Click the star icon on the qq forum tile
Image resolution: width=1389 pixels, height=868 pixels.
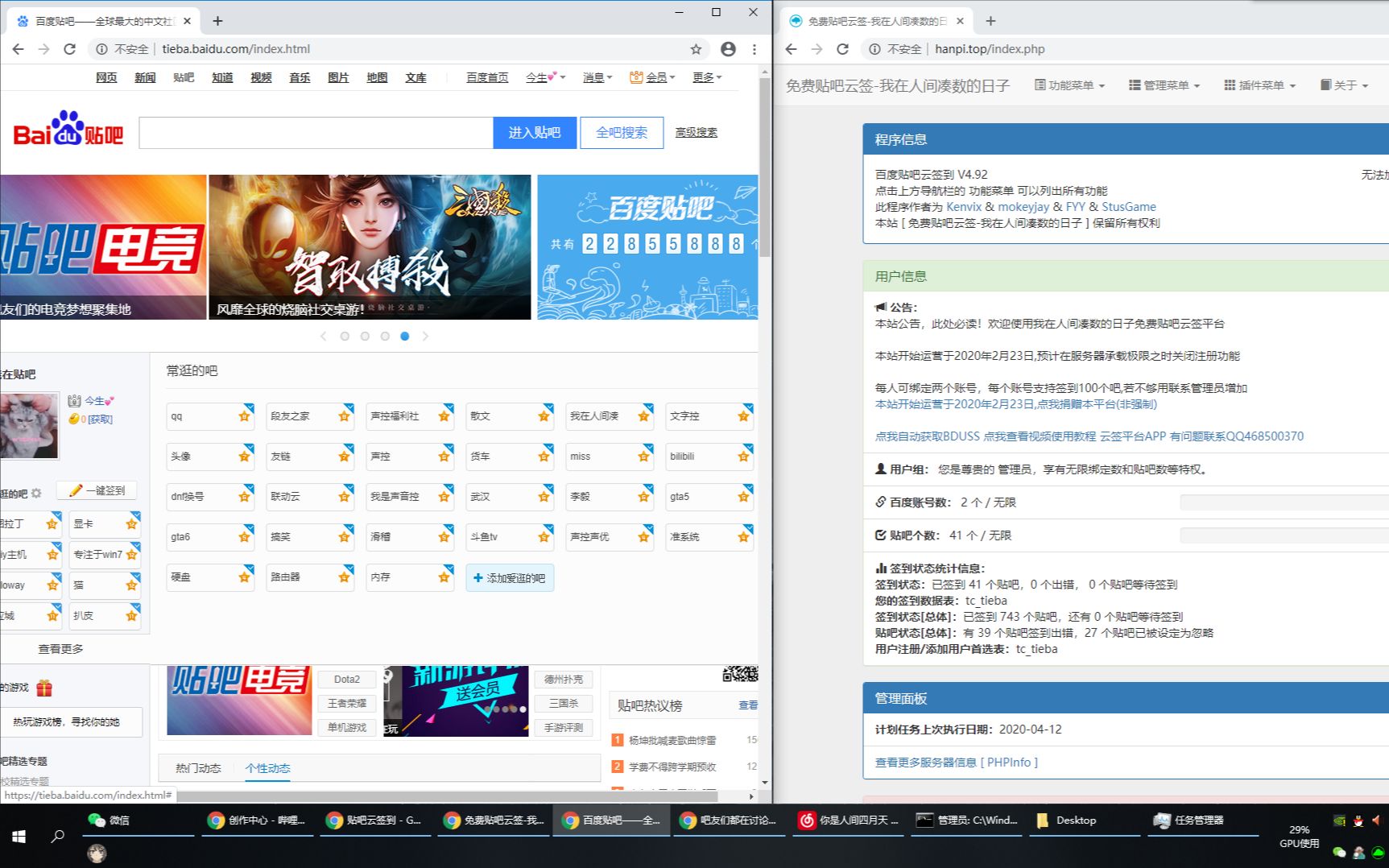point(244,416)
